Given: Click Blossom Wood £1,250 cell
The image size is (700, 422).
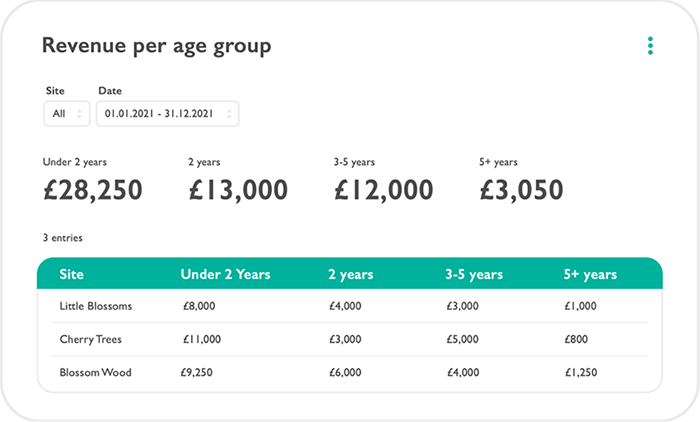Looking at the screenshot, I should 581,372.
